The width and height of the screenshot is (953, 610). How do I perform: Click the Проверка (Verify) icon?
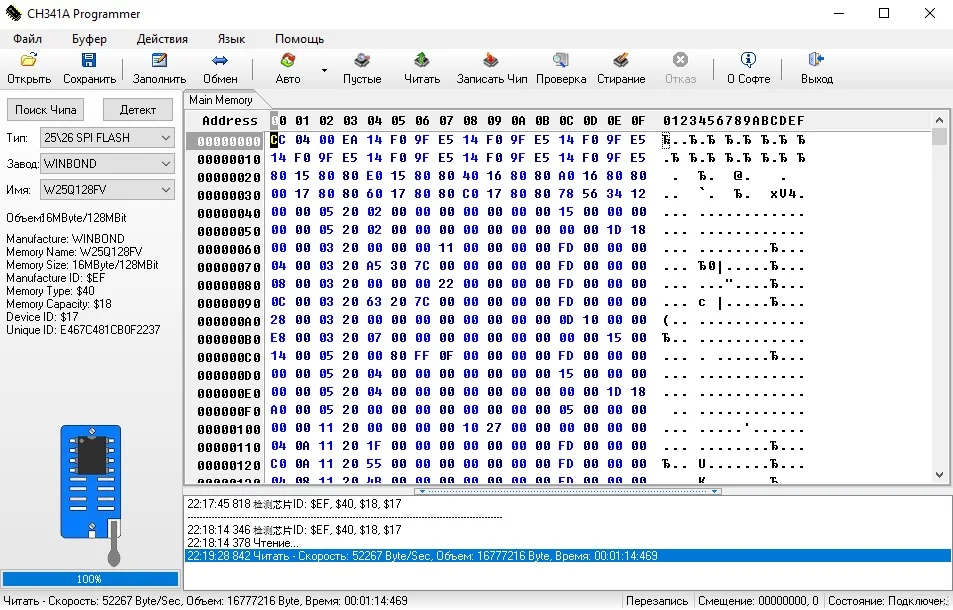560,60
